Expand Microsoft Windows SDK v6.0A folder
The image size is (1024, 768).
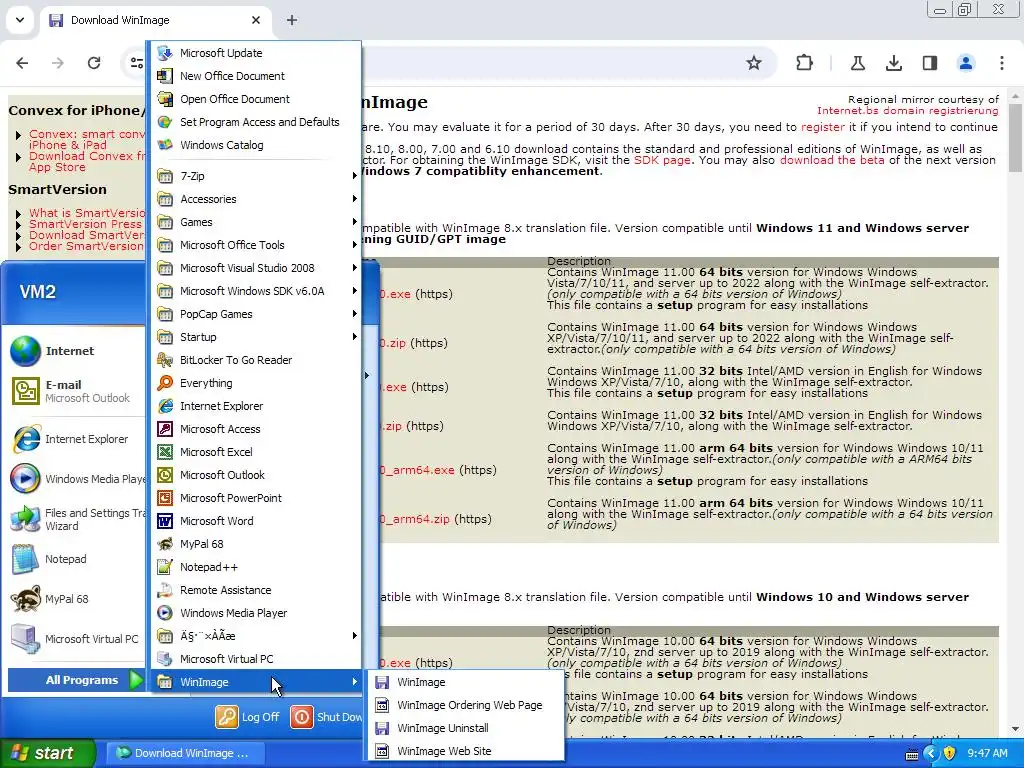tap(256, 291)
